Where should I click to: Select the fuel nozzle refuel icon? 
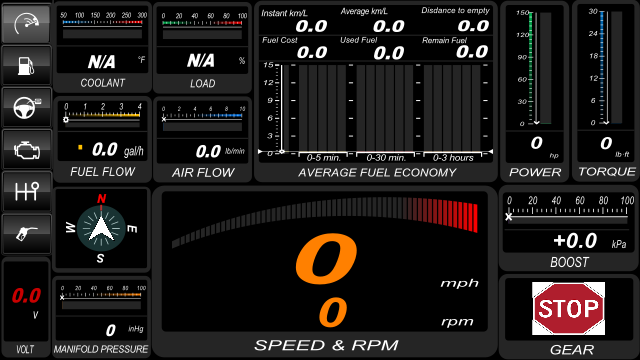[27, 234]
